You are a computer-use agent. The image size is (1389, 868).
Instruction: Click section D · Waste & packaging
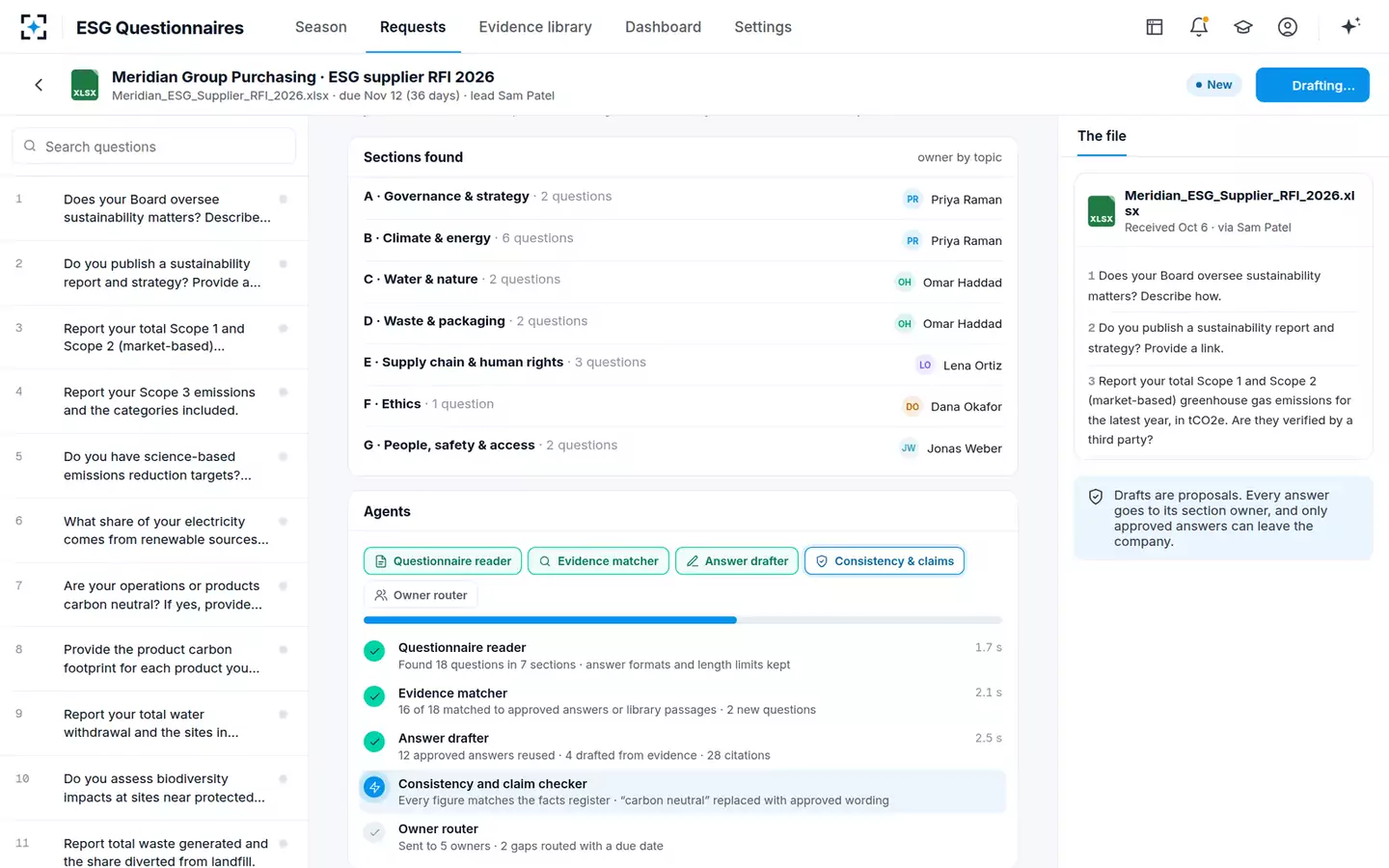coord(683,321)
